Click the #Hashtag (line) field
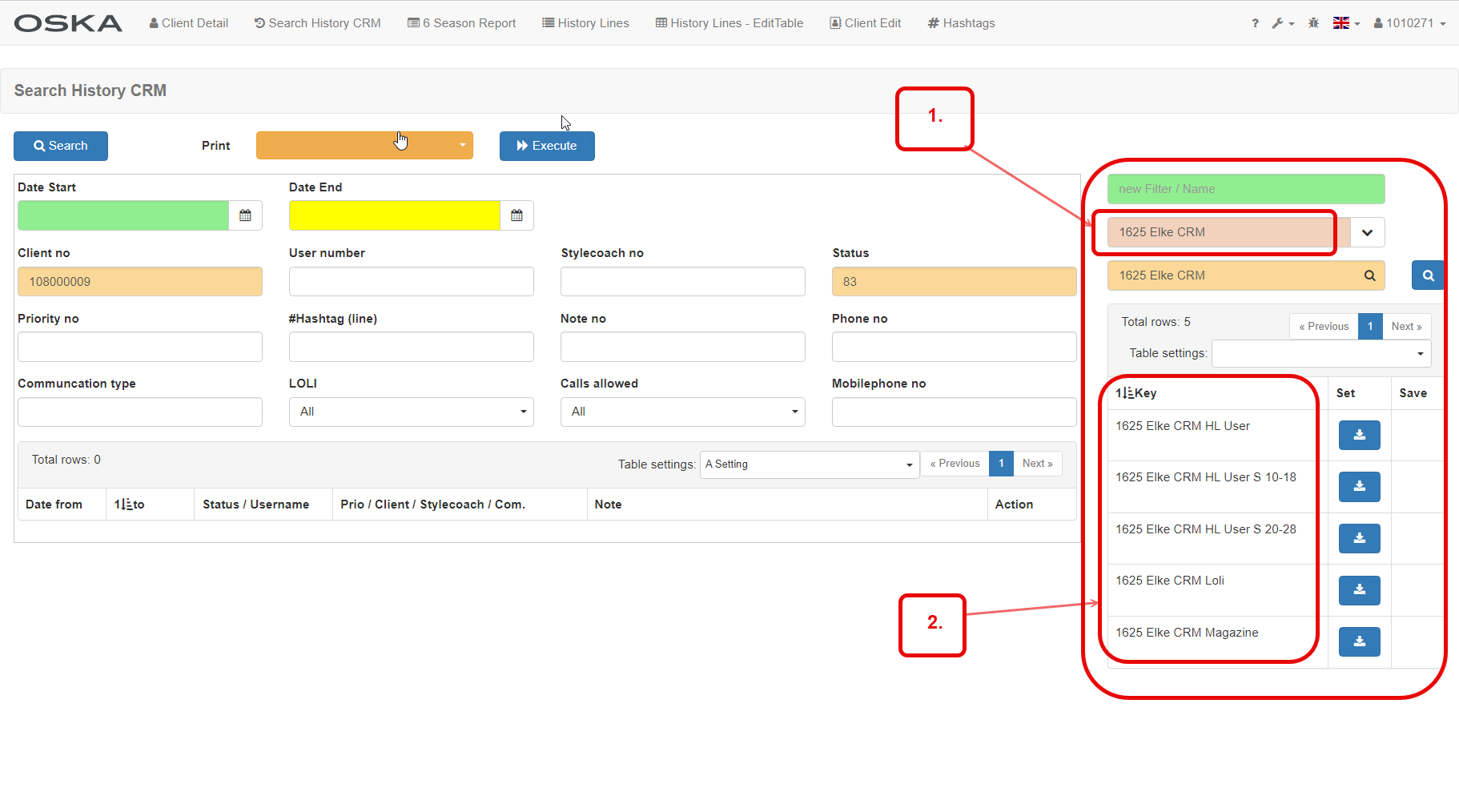The height and width of the screenshot is (812, 1459). [412, 347]
